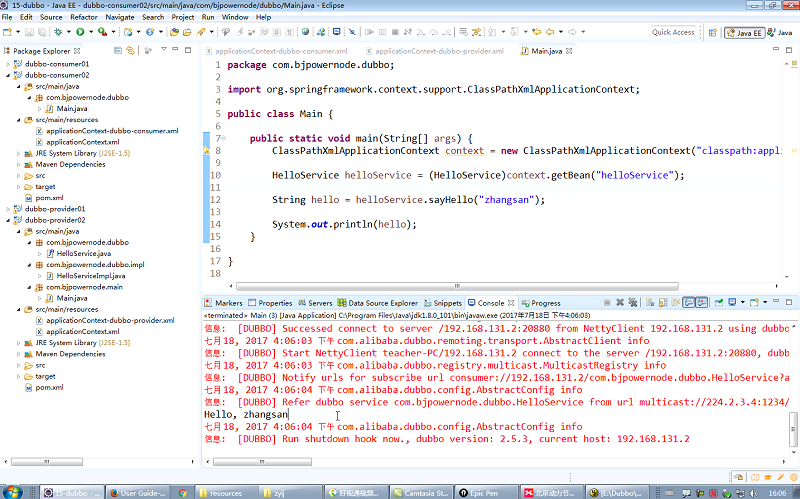Click the New file toolbar icon

point(8,32)
